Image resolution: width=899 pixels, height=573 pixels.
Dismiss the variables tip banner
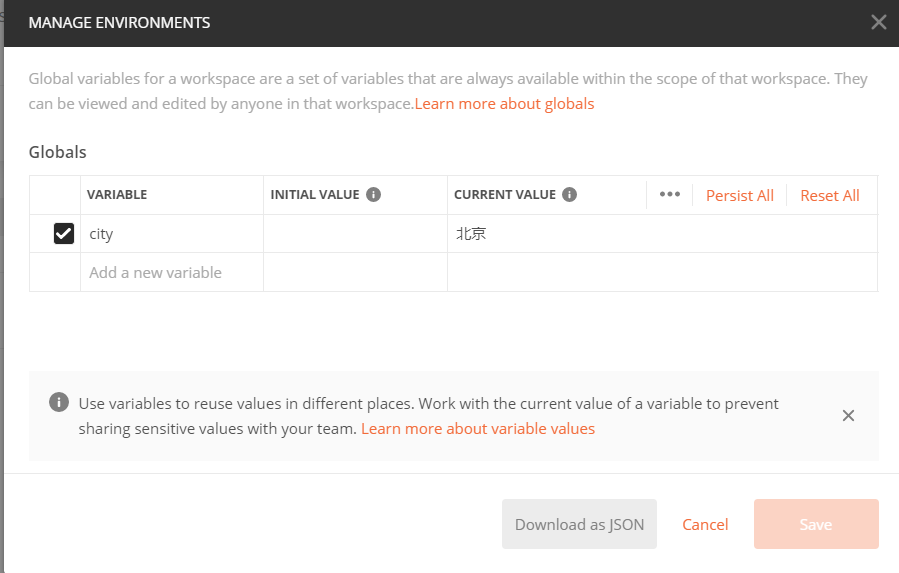tap(848, 416)
